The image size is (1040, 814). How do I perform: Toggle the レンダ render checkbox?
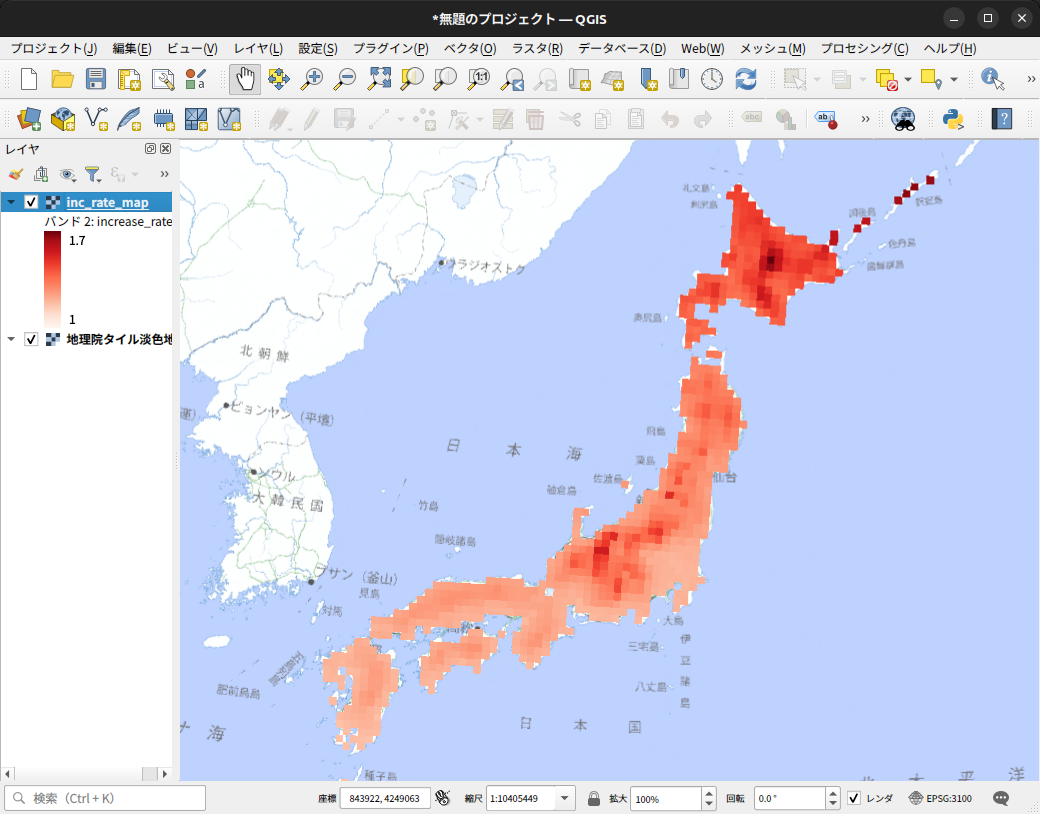pyautogui.click(x=854, y=798)
